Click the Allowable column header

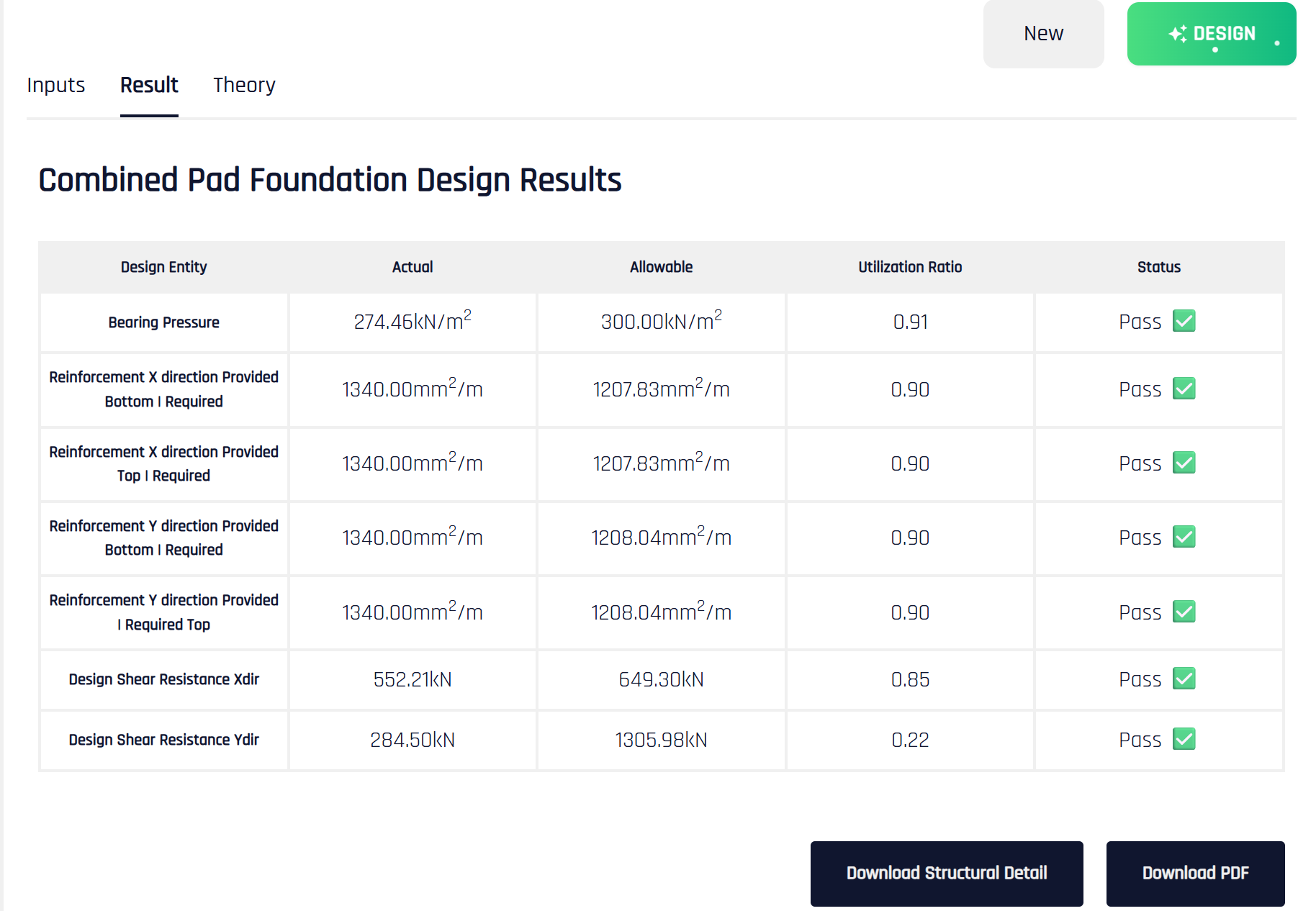[x=660, y=267]
